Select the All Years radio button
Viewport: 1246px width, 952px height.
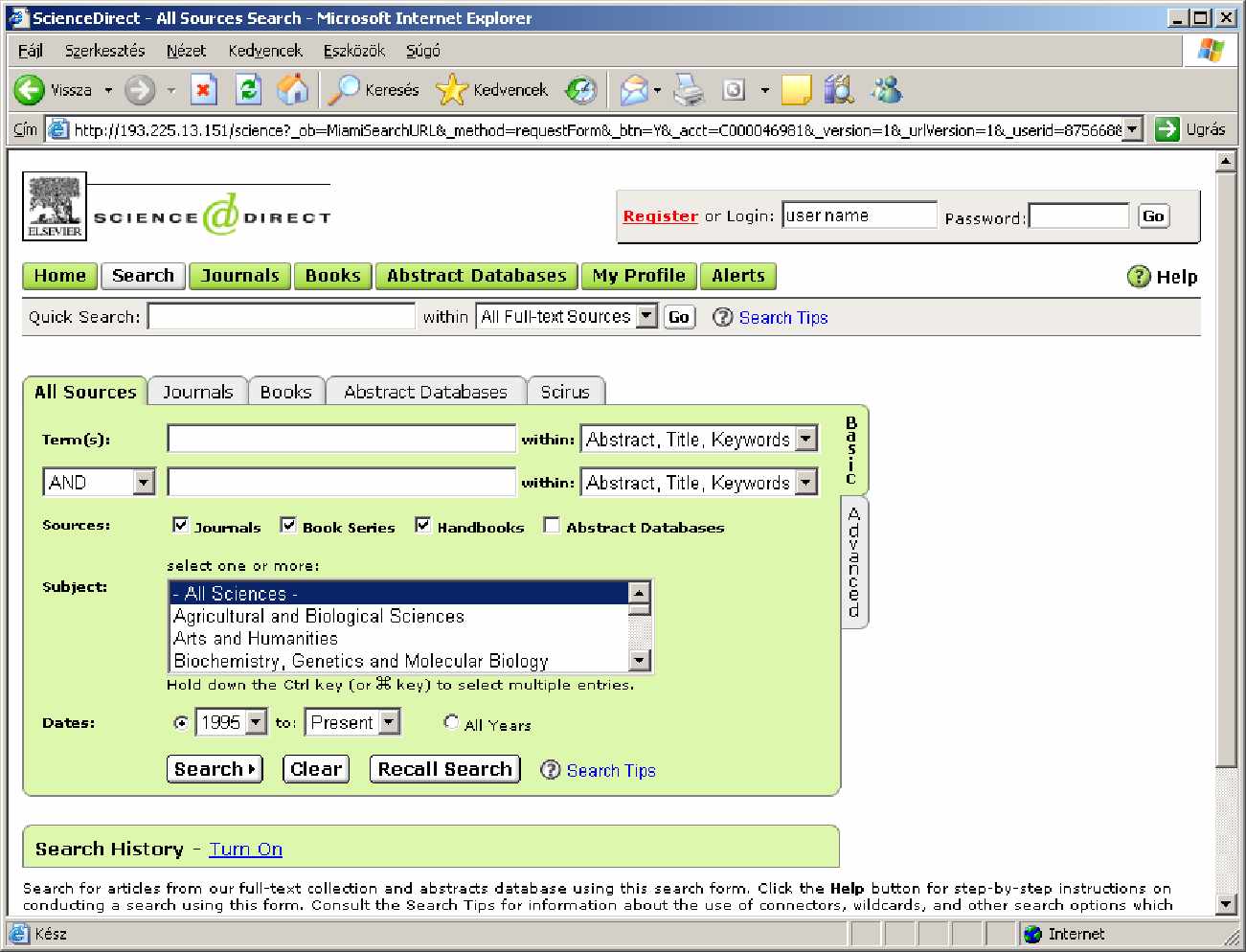[451, 722]
